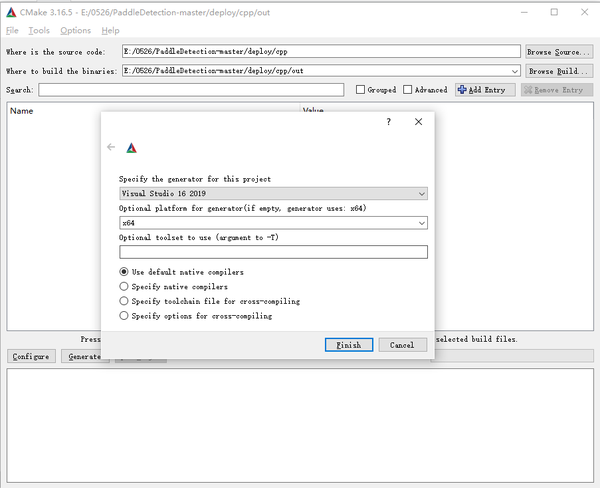The image size is (600, 488).
Task: Open the Help menu
Action: click(110, 31)
